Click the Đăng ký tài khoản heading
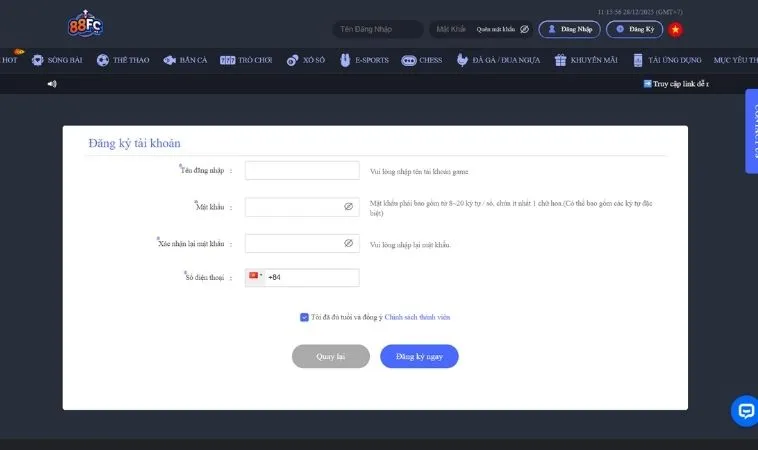 click(134, 143)
